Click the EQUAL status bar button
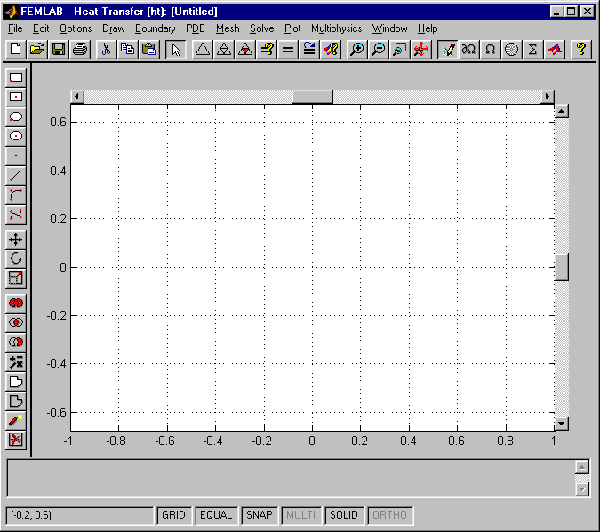600x532 pixels. [x=216, y=515]
